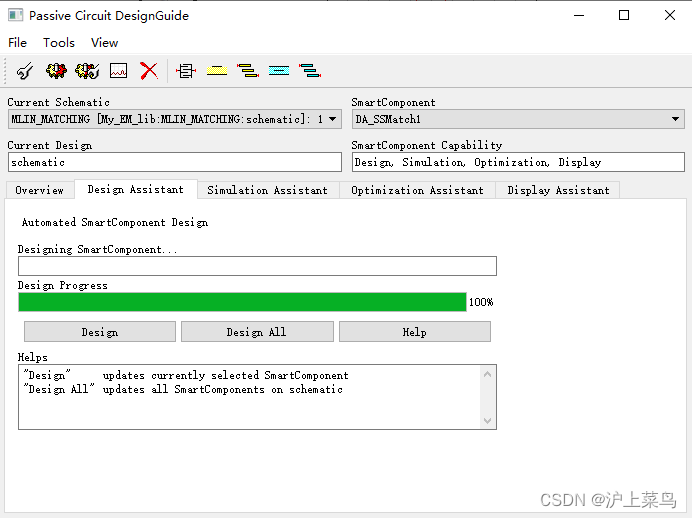Click the black filter component palette icon
Screen dimensions: 692x518
click(x=186, y=71)
